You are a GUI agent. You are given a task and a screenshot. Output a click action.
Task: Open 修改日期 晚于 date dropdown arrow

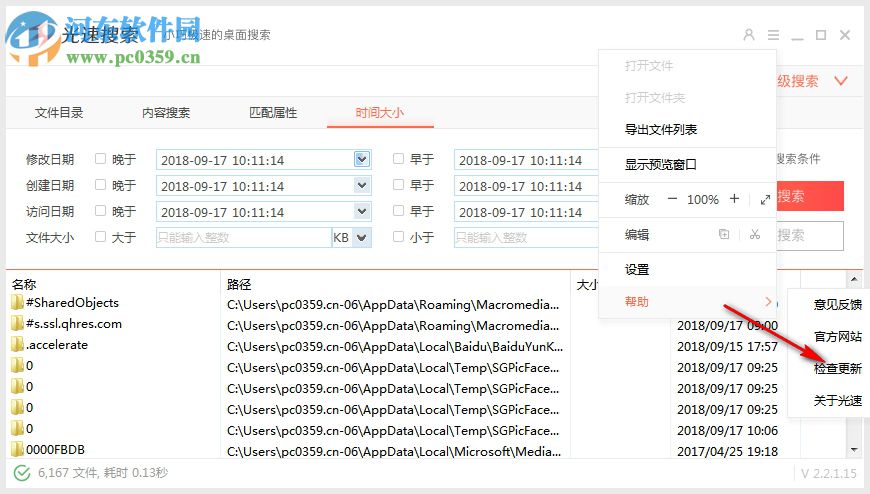[362, 159]
